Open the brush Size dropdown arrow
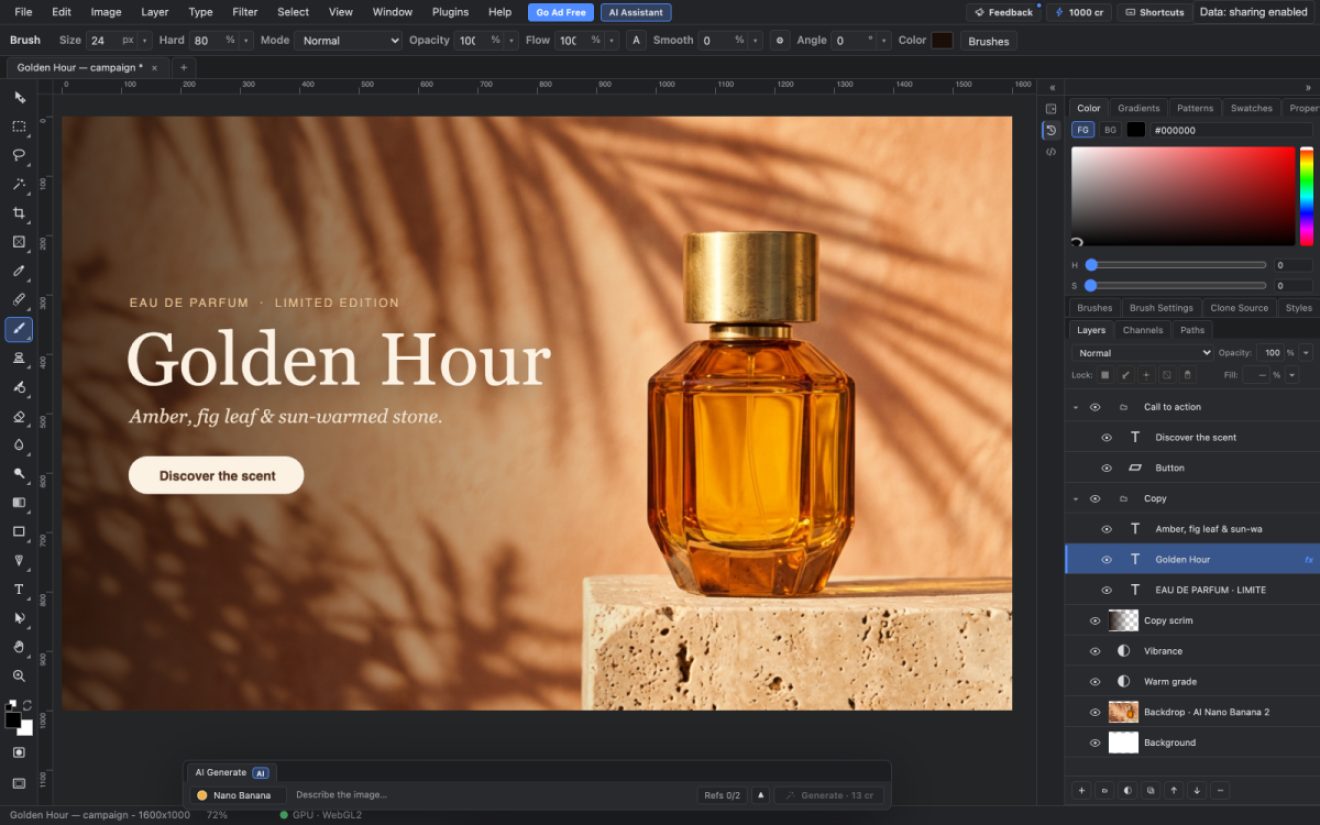 tap(145, 40)
